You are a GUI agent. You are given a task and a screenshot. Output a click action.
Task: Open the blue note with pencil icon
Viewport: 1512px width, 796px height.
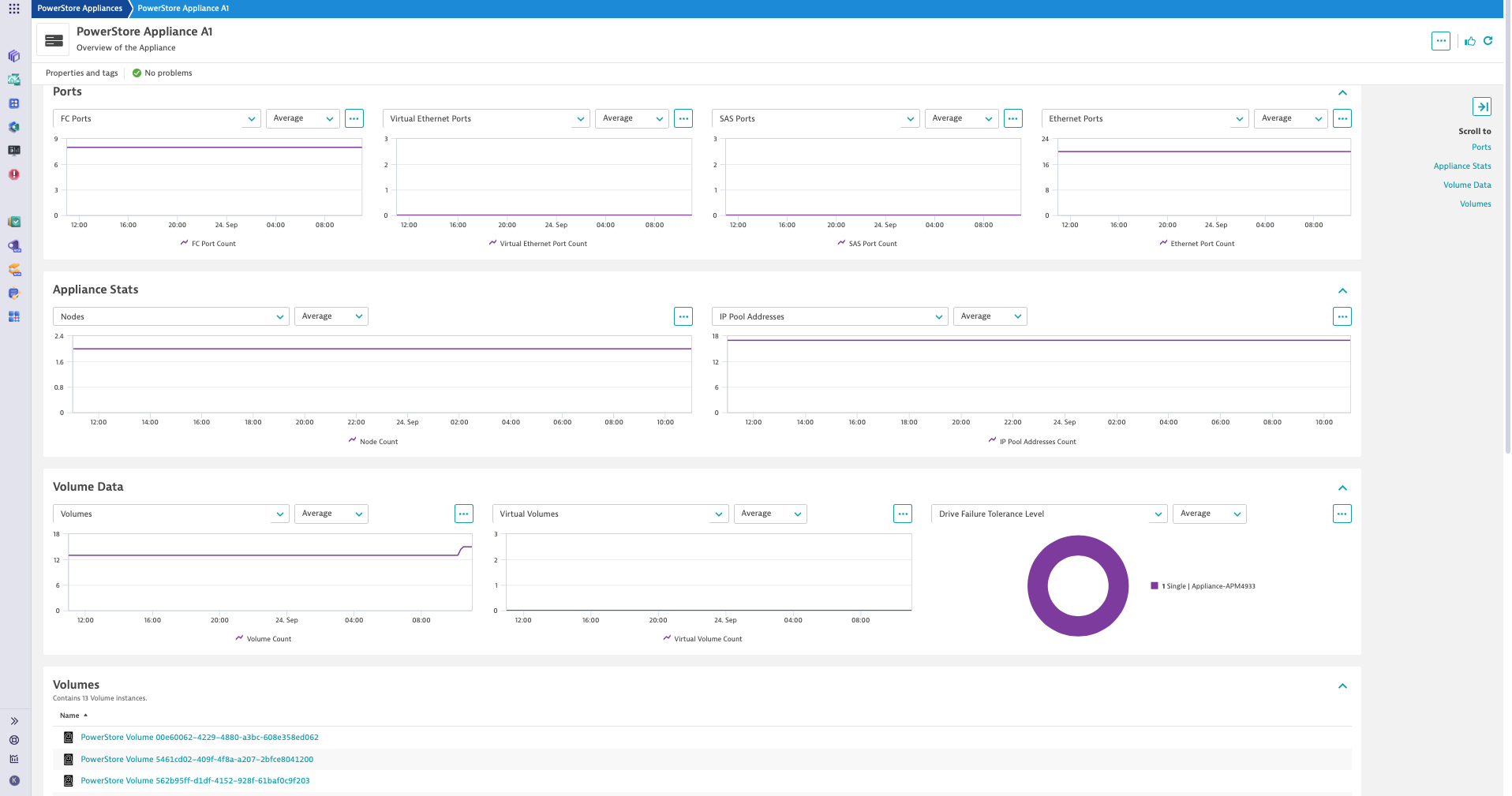coord(14,293)
